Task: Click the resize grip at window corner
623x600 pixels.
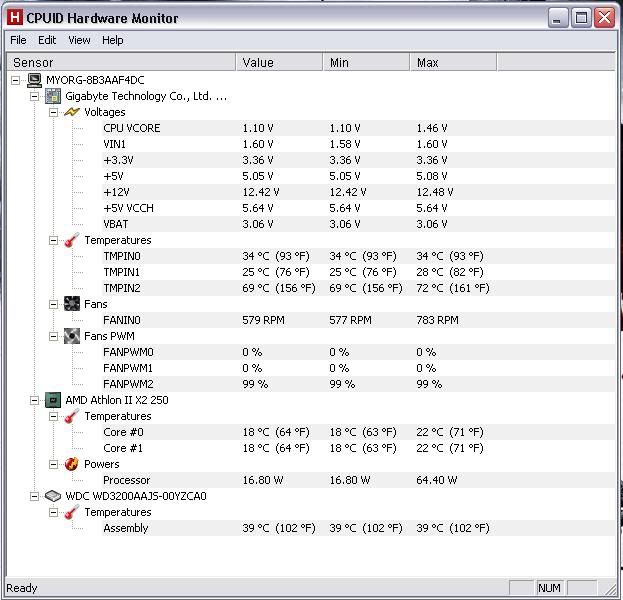Action: click(609, 588)
